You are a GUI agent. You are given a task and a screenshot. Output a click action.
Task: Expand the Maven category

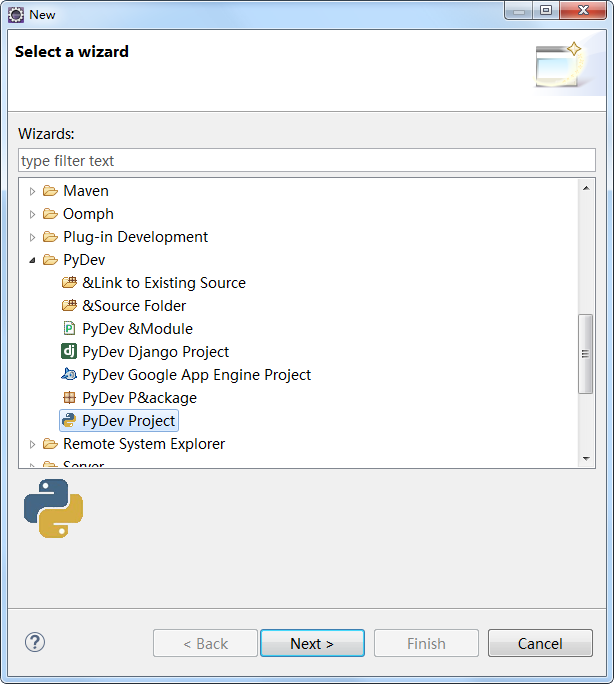click(x=32, y=191)
